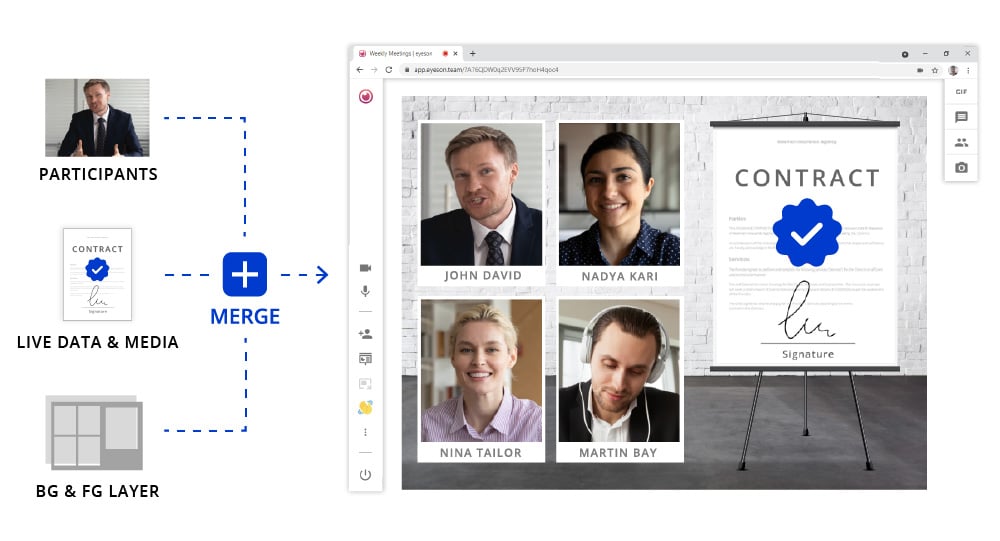Image resolution: width=1000 pixels, height=541 pixels.
Task: Click the power leave meeting icon
Action: (365, 475)
